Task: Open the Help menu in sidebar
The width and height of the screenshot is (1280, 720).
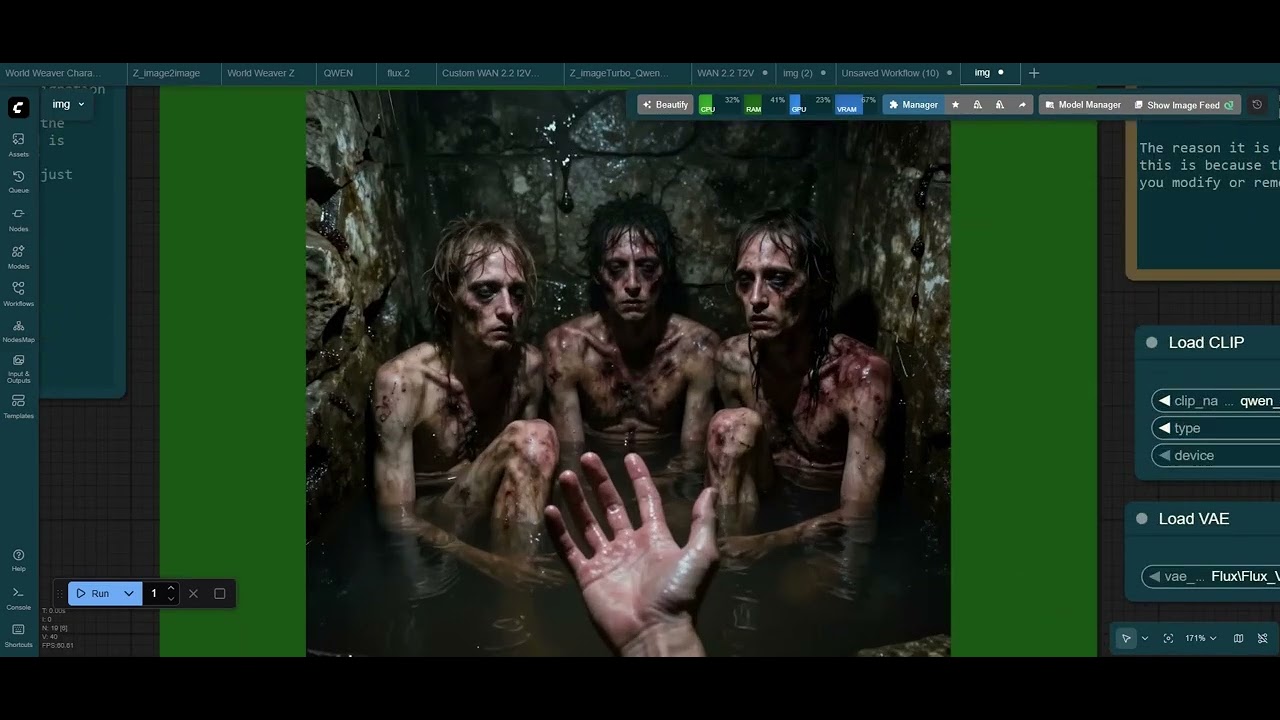Action: point(18,560)
